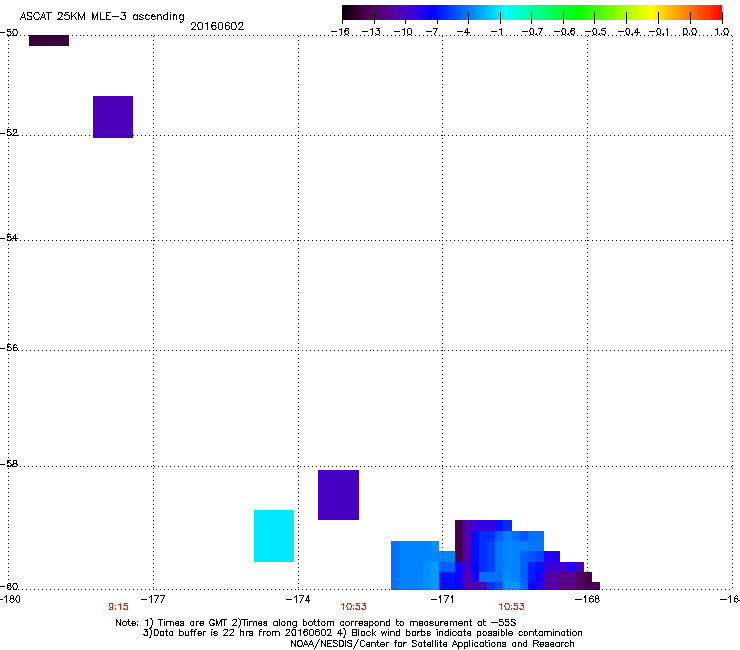
Task: Click the dark data strip at latitude -50
Action: click(x=49, y=40)
